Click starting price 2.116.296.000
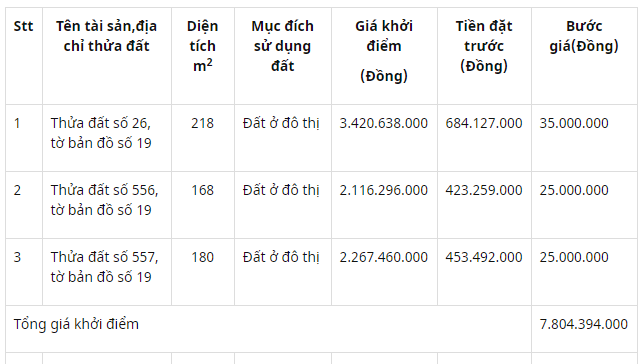Screen dimensions: 640x364 (x=384, y=190)
